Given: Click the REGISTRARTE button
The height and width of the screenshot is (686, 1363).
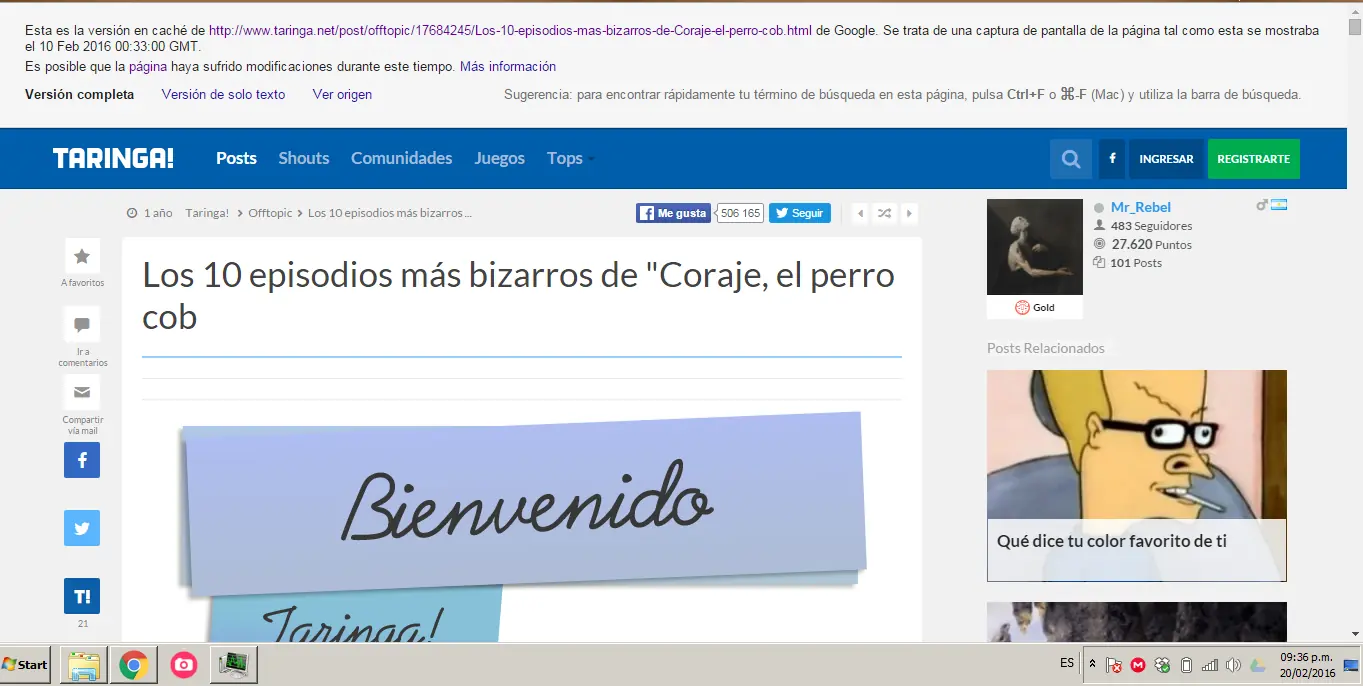Looking at the screenshot, I should pyautogui.click(x=1253, y=159).
